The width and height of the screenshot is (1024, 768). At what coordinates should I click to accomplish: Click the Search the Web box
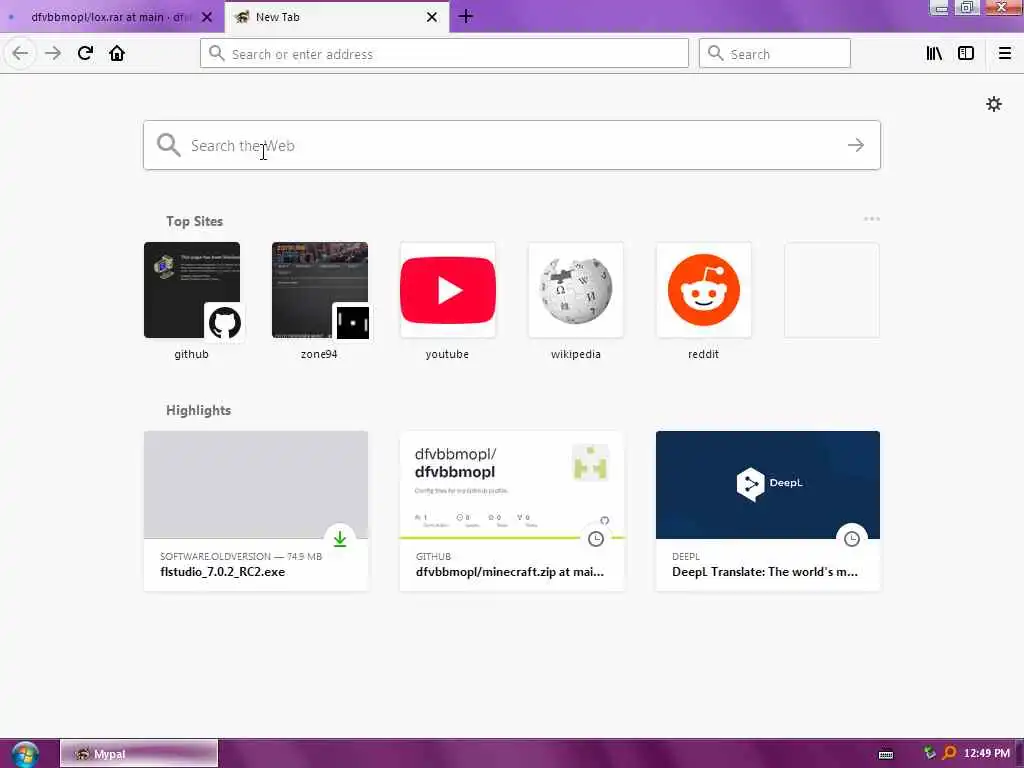pyautogui.click(x=512, y=145)
